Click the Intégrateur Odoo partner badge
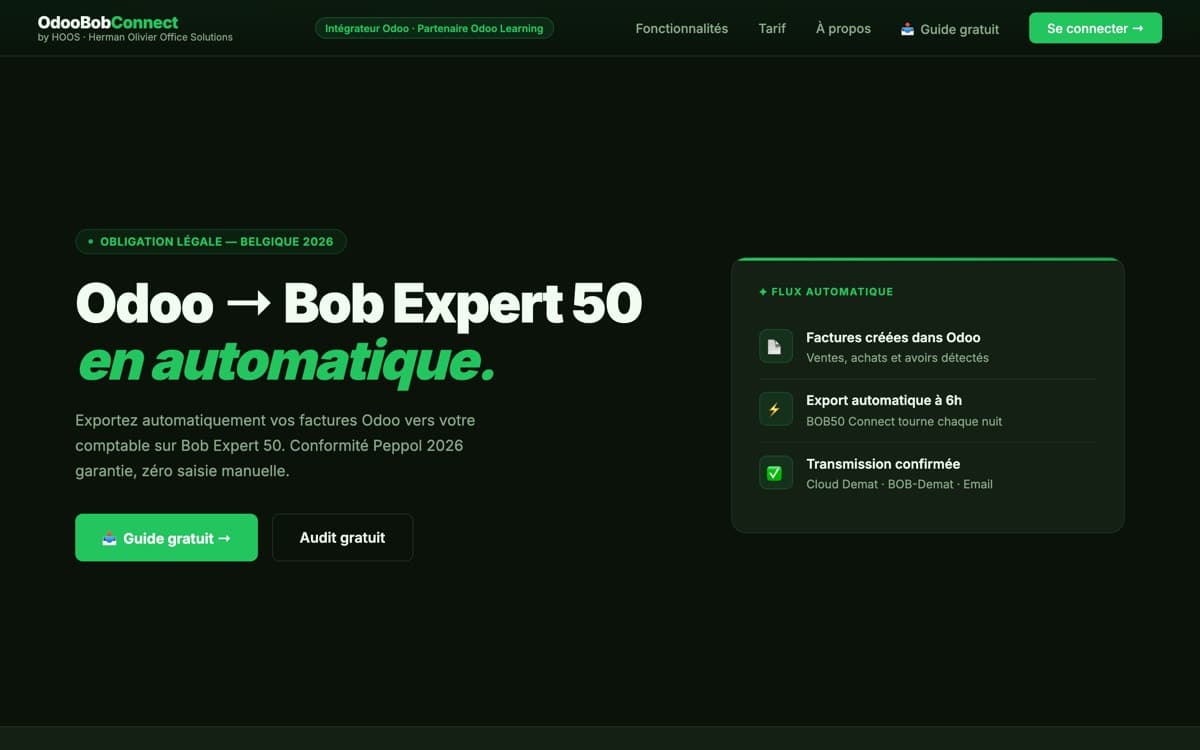This screenshot has height=750, width=1200. pyautogui.click(x=434, y=28)
